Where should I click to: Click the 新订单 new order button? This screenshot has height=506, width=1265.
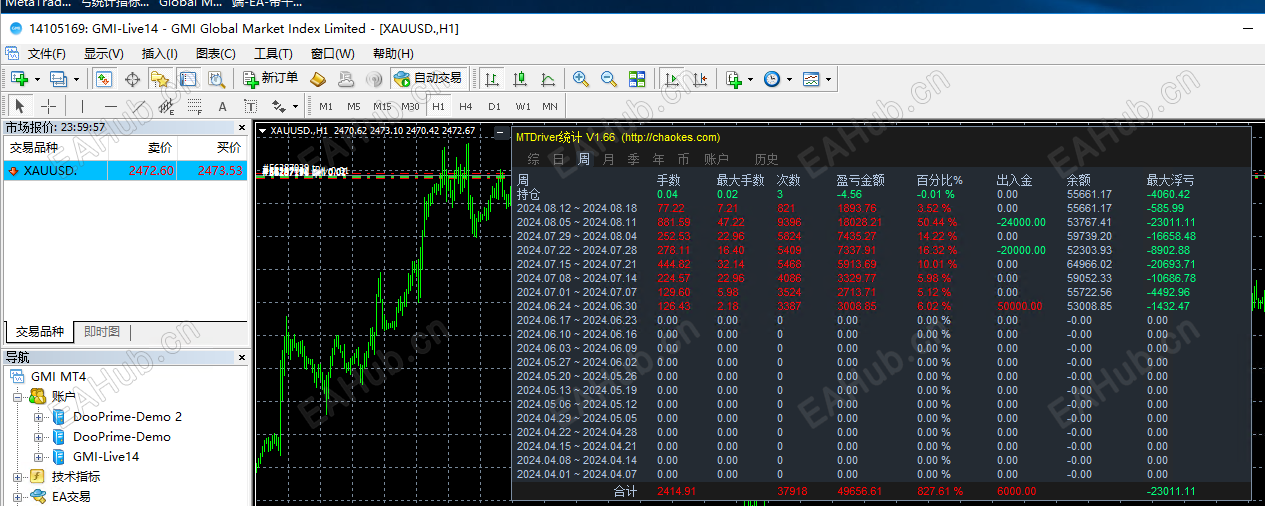(270, 78)
